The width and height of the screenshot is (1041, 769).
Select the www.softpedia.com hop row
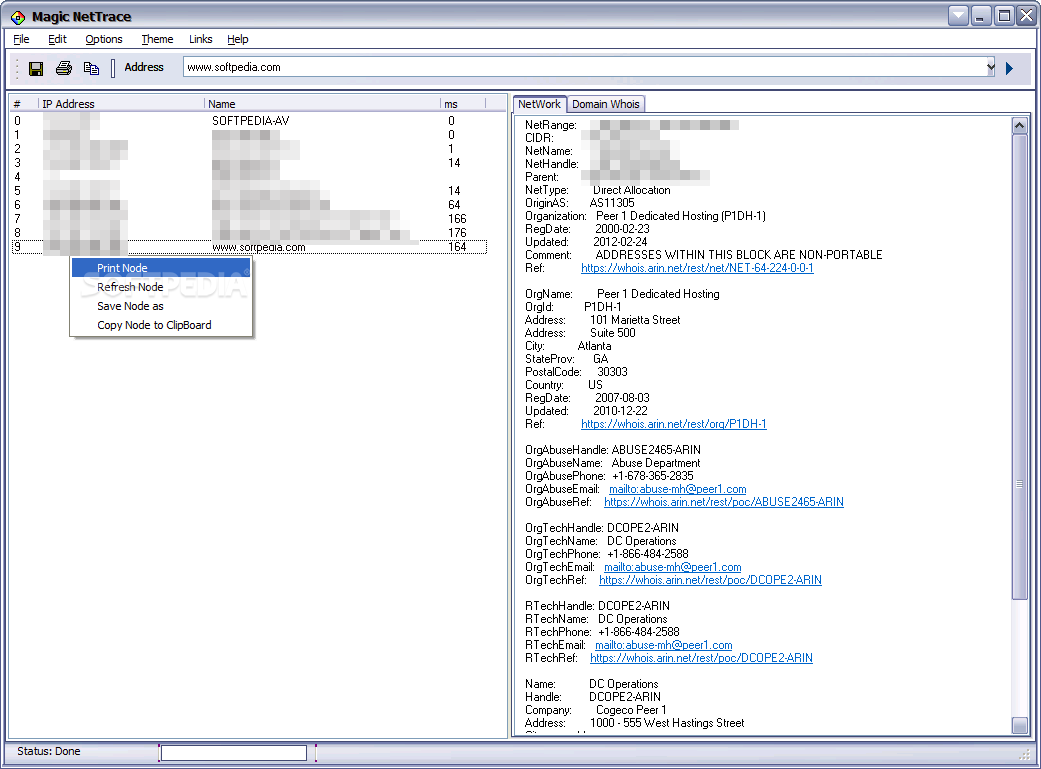click(249, 247)
